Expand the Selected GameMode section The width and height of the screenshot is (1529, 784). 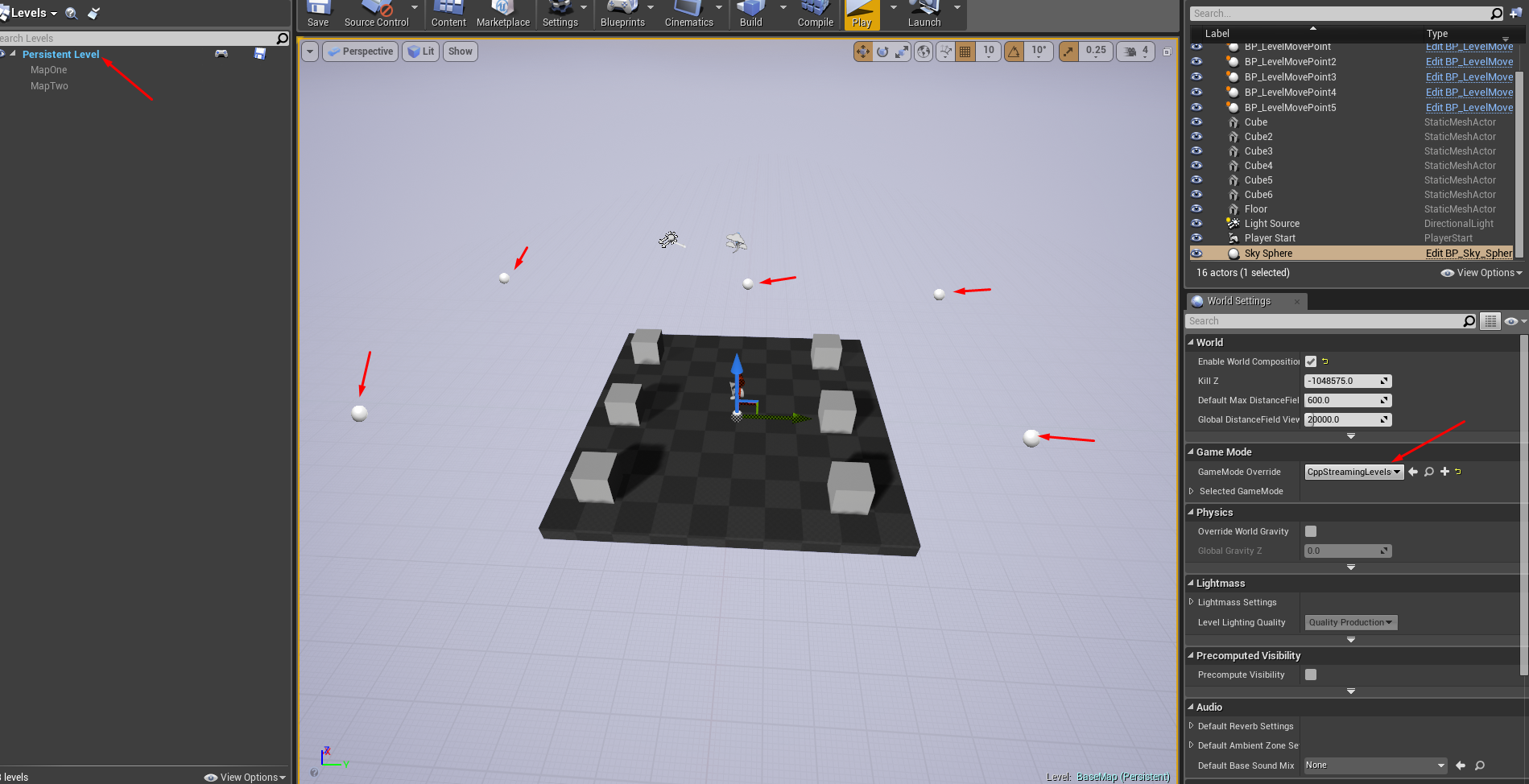1192,491
